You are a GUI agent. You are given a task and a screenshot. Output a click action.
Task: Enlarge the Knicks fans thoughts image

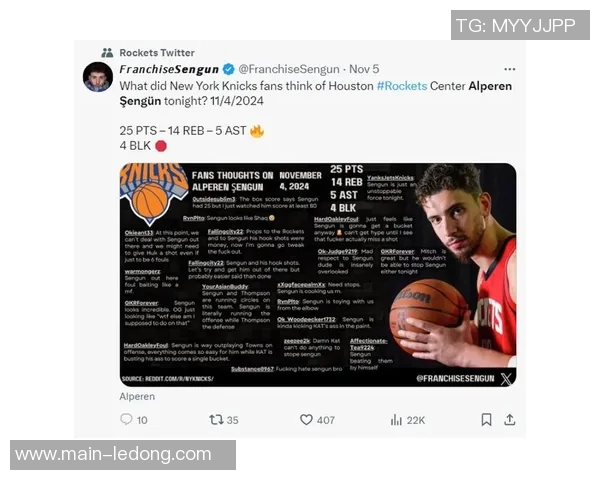point(318,274)
